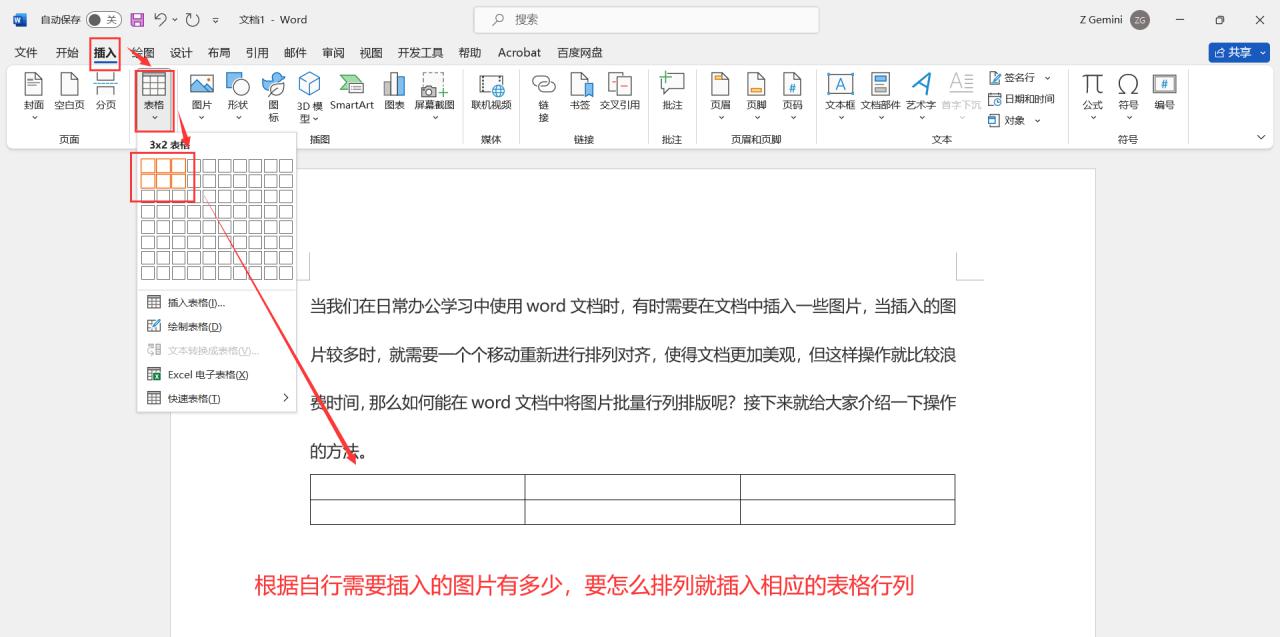Insert a cover page (封面)

click(34, 96)
